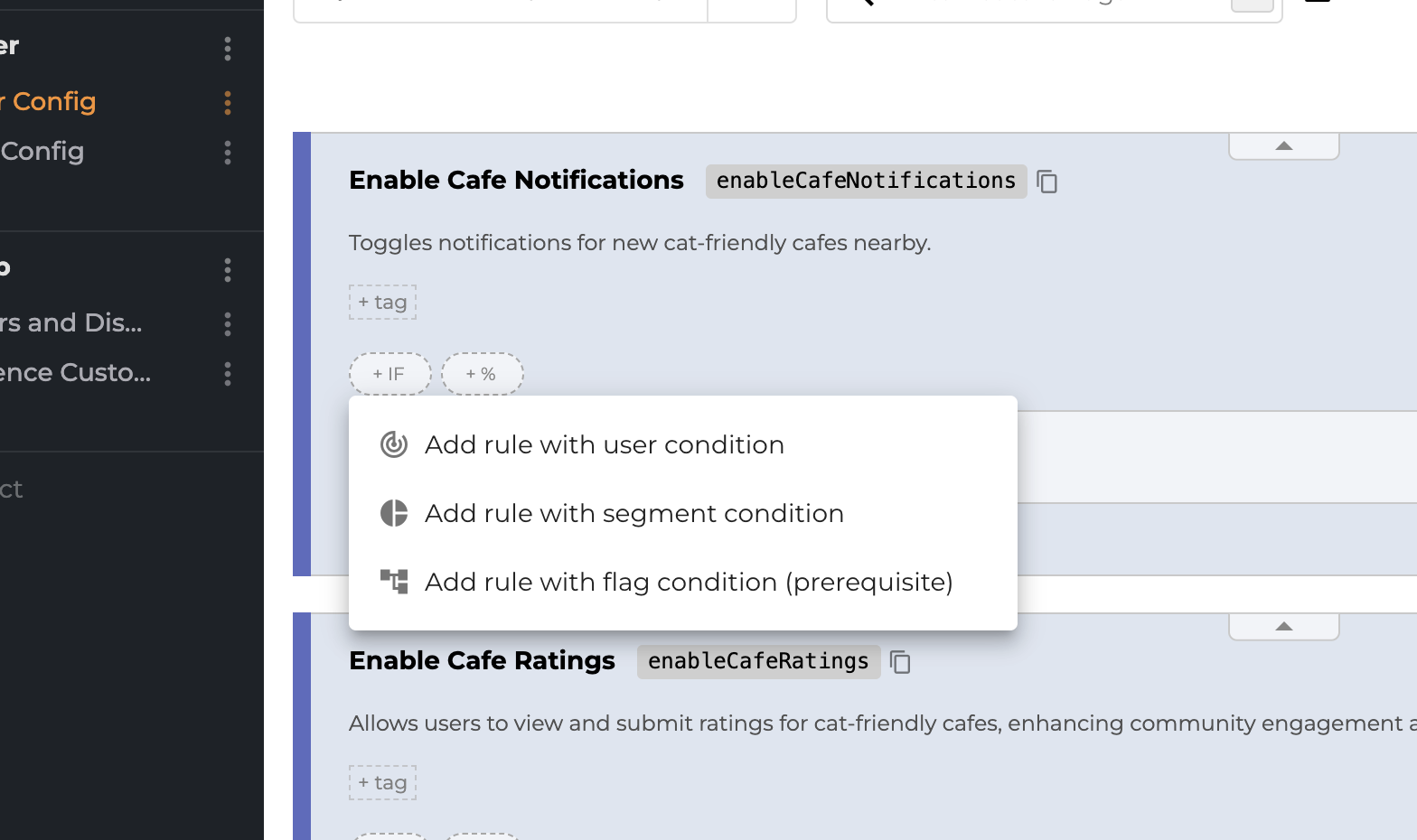Screen dimensions: 1417x840
Task: Collapse the Enable Cafe Ratings card
Action: (x=1284, y=627)
